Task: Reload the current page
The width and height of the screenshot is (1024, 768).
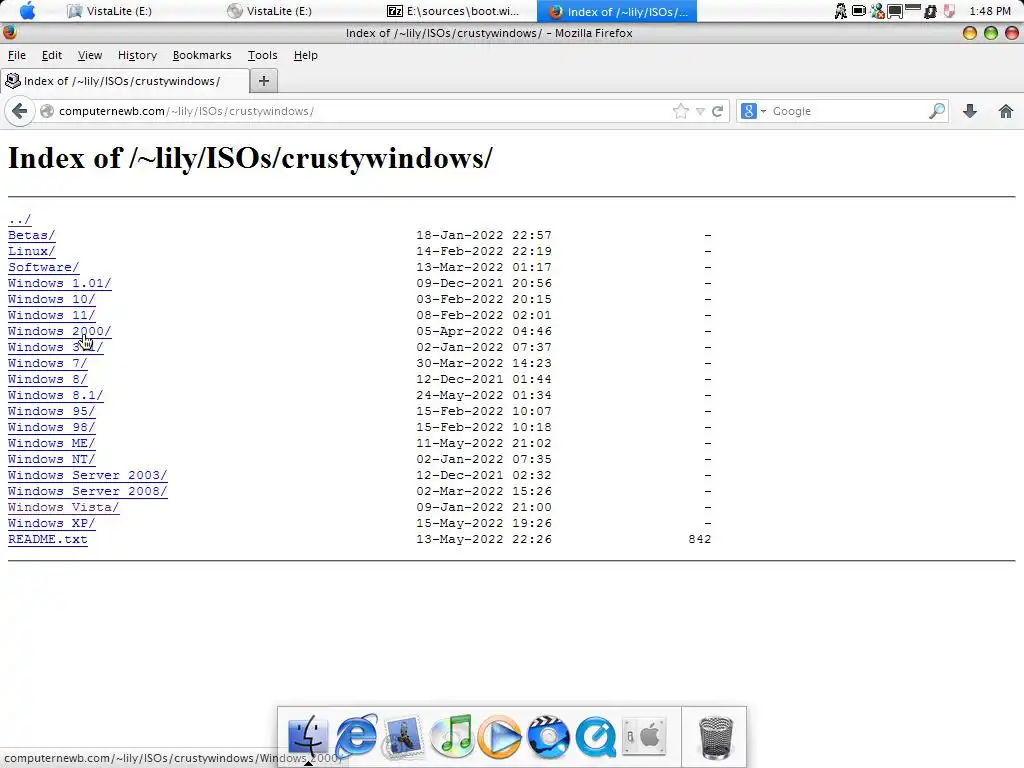Action: pos(717,111)
